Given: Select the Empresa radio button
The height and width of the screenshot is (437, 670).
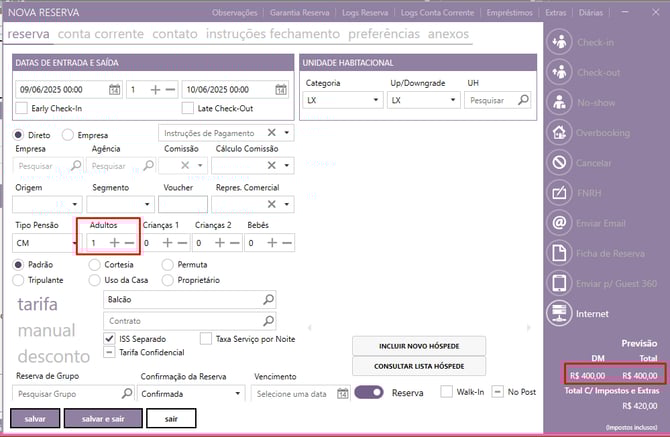Looking at the screenshot, I should [x=68, y=134].
